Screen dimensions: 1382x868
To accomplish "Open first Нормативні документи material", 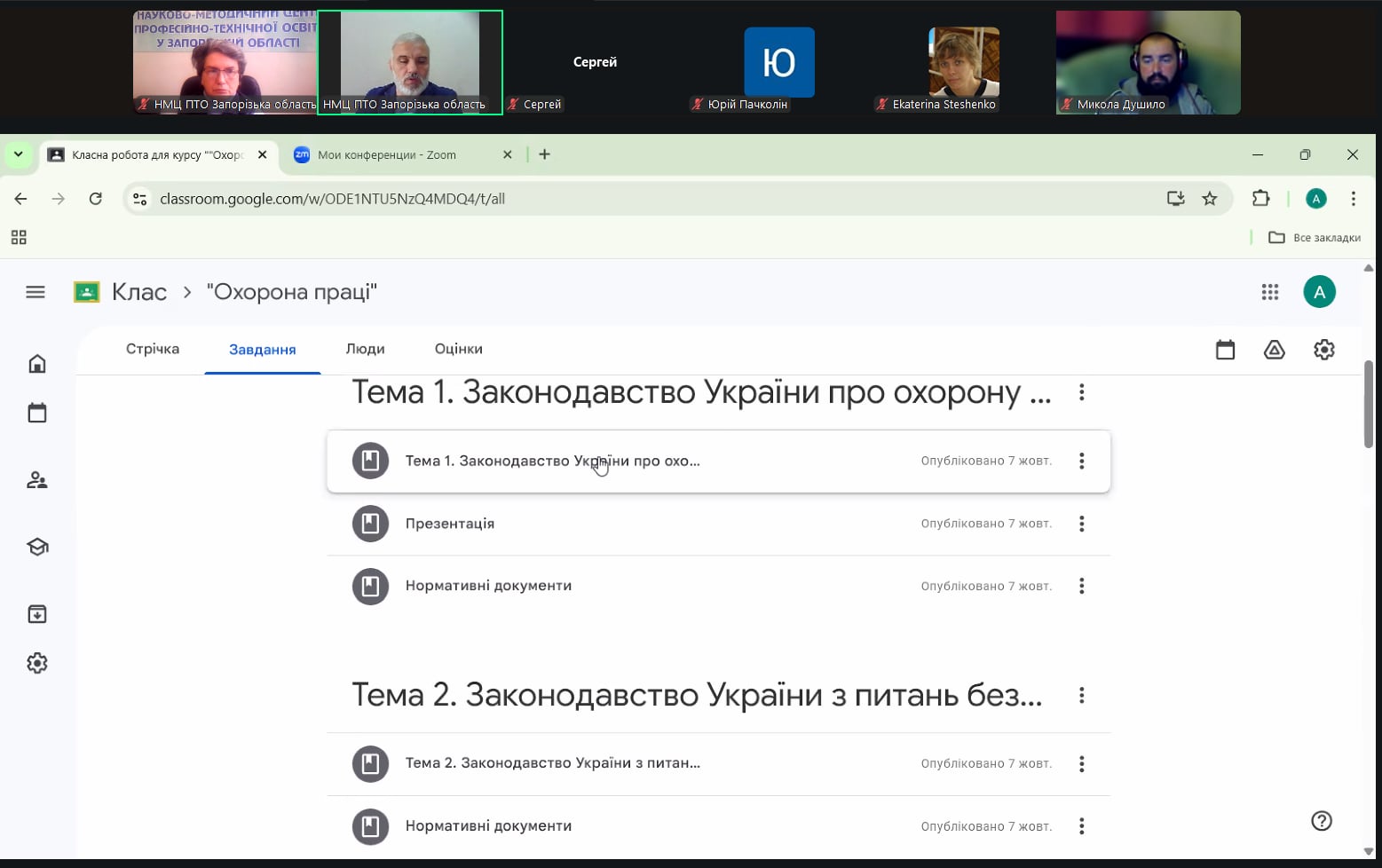I will tap(488, 586).
